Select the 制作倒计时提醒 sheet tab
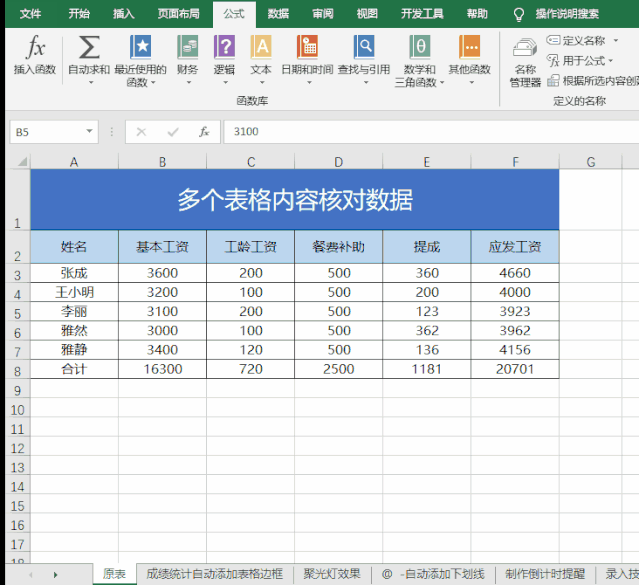The image size is (639, 585). (x=545, y=574)
